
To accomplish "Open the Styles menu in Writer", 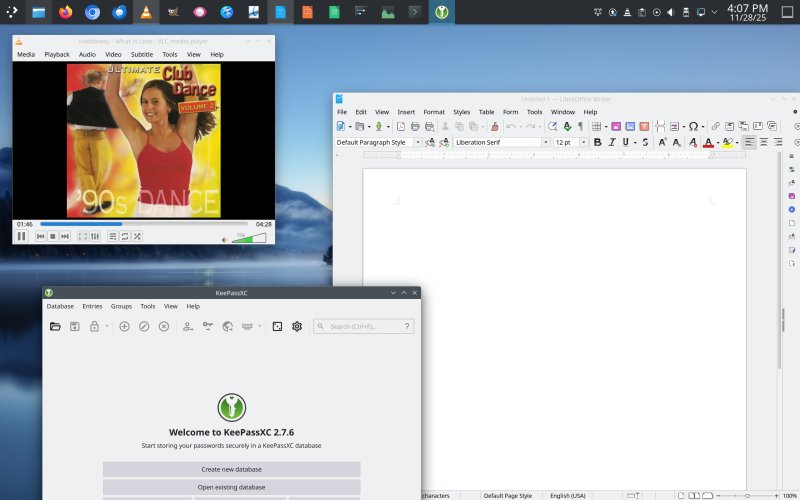I will [x=461, y=112].
